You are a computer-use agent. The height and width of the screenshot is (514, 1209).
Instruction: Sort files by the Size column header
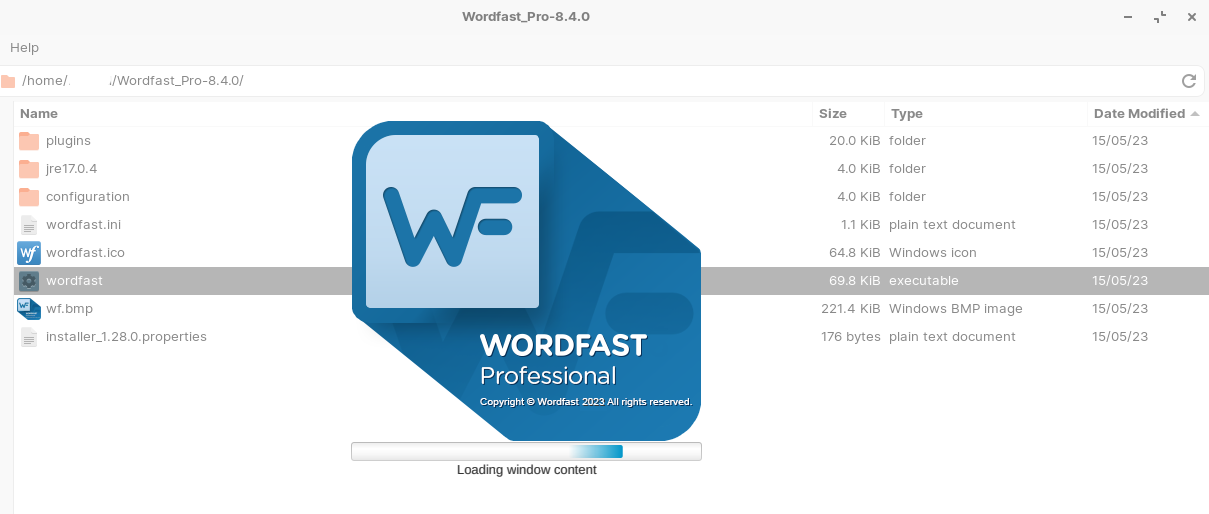tap(832, 114)
